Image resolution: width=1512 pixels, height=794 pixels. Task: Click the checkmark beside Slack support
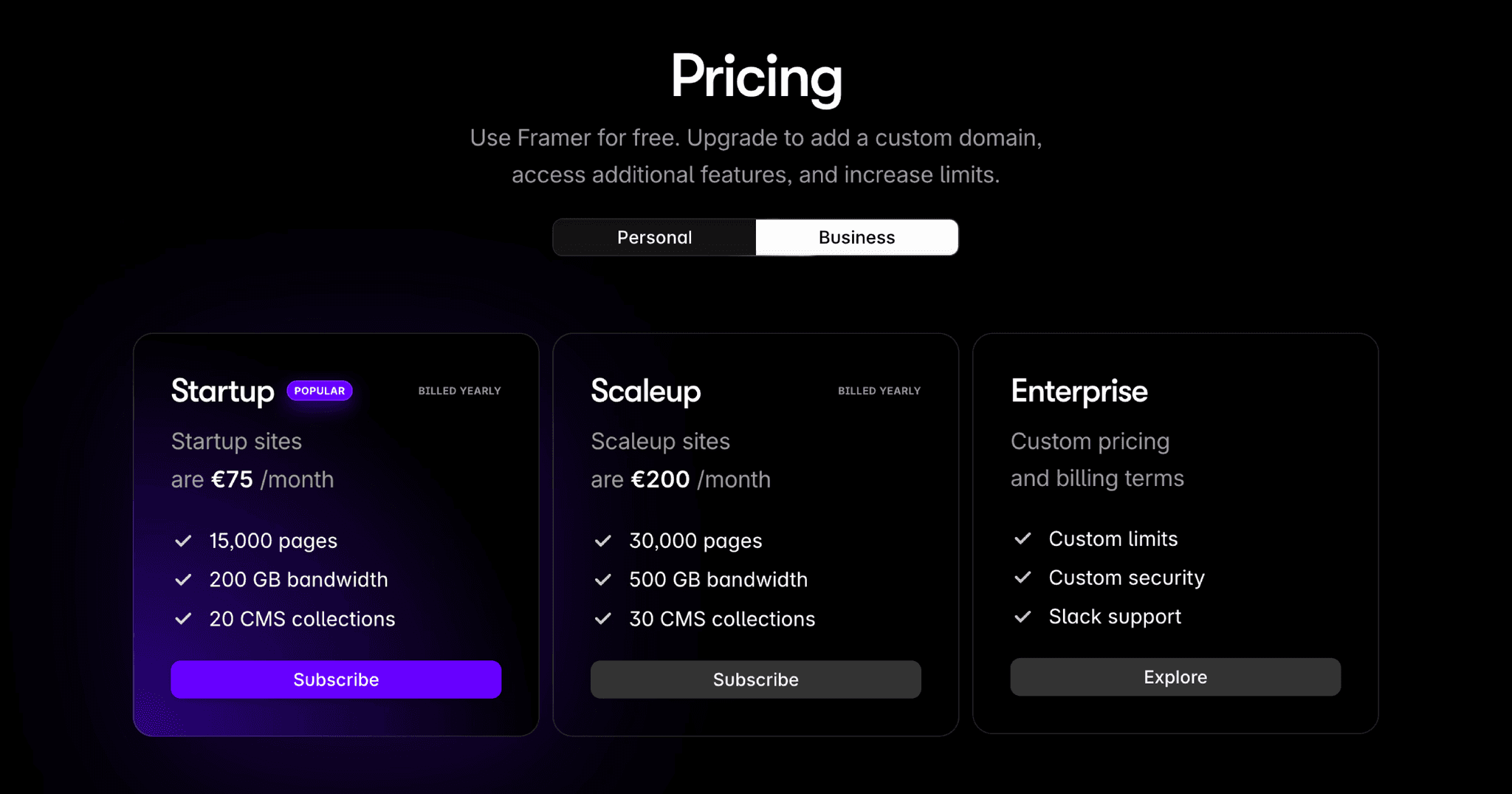tap(1023, 617)
